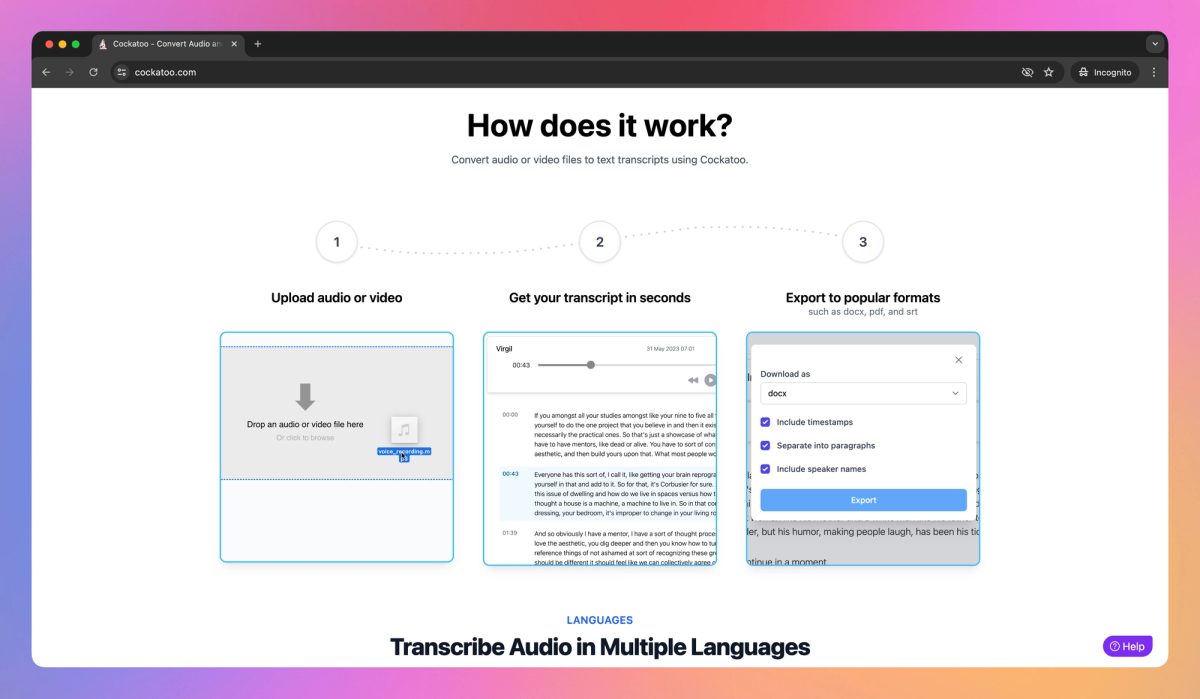Image resolution: width=1200 pixels, height=699 pixels.
Task: Click the 'How does it work?' heading
Action: (x=600, y=125)
